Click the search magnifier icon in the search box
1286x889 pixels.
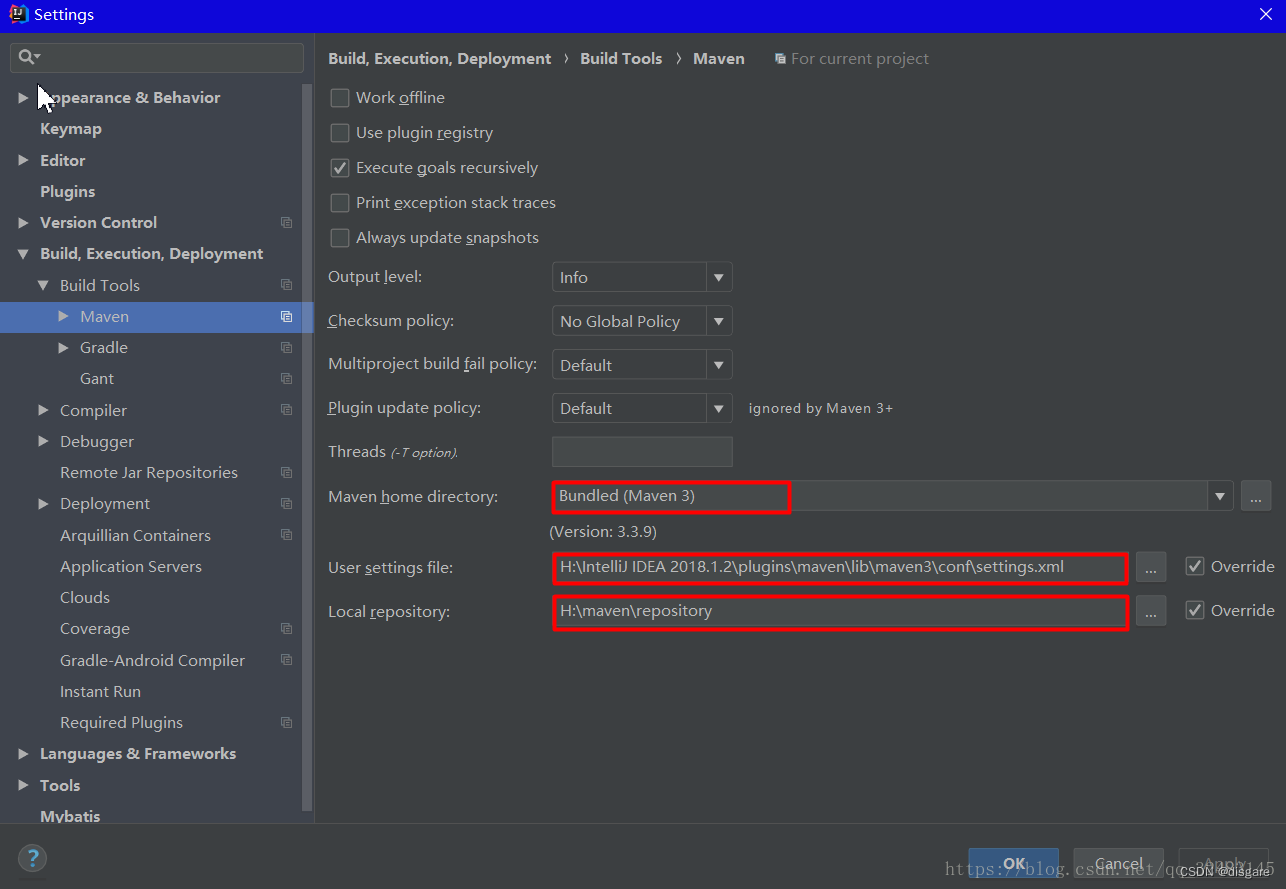coord(27,57)
